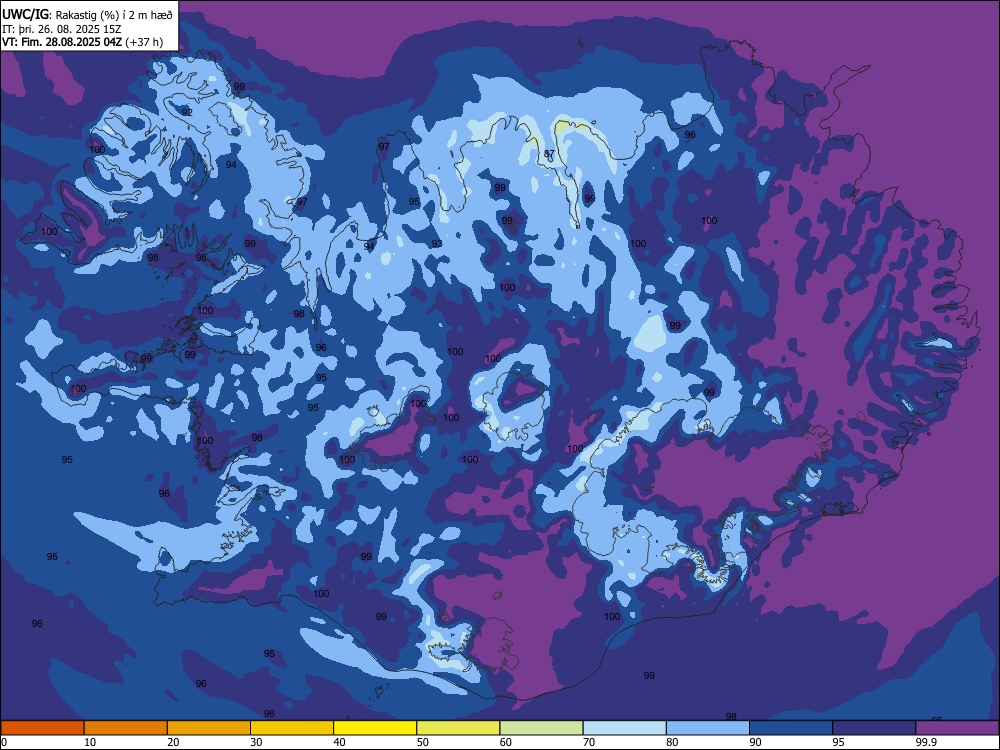Click the amber 20–30 legend swatch
This screenshot has height=750, width=1000.
pos(209,728)
